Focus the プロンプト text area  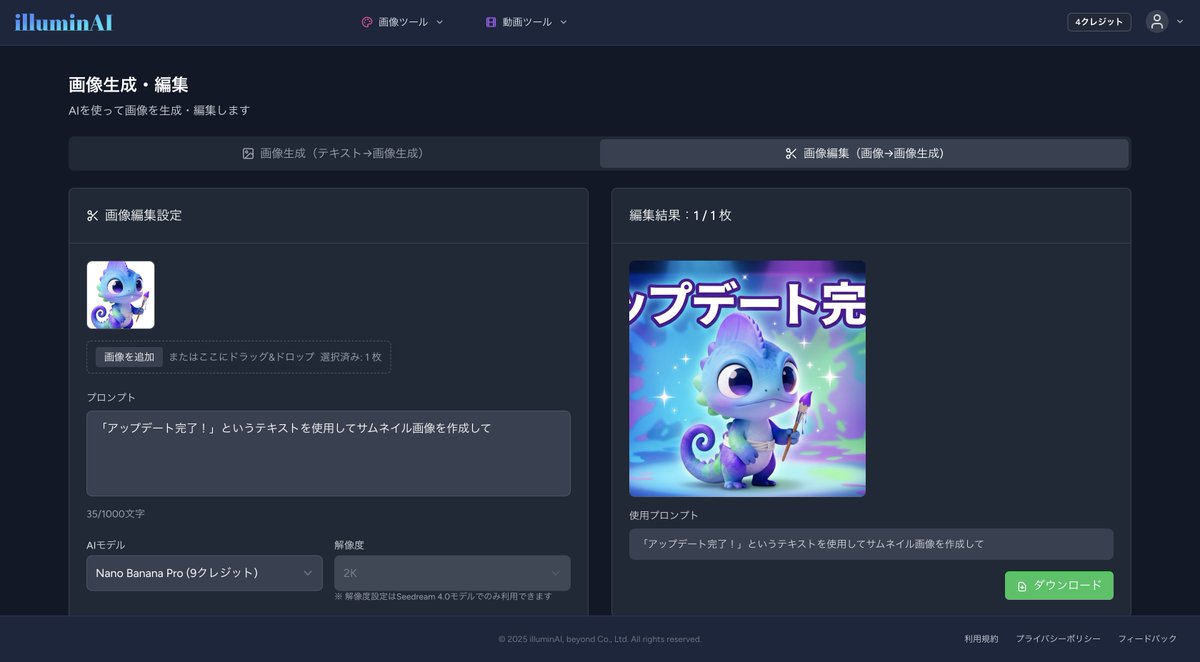(x=328, y=453)
